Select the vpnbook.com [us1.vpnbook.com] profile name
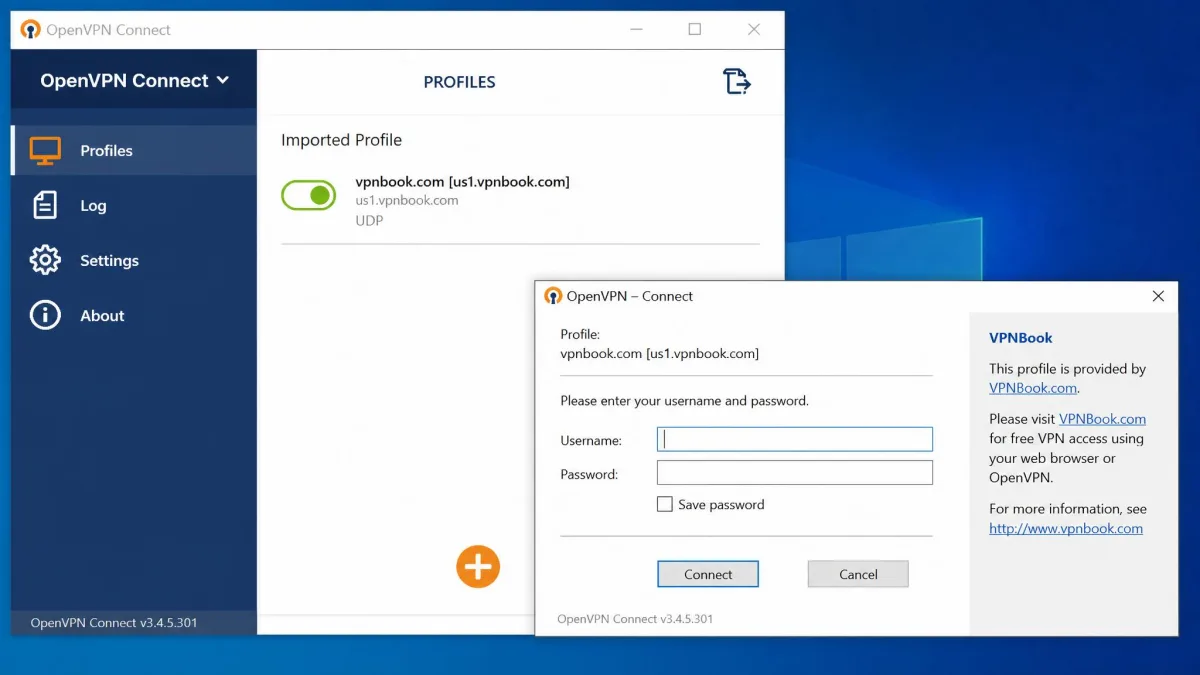This screenshot has width=1200, height=675. (x=462, y=182)
